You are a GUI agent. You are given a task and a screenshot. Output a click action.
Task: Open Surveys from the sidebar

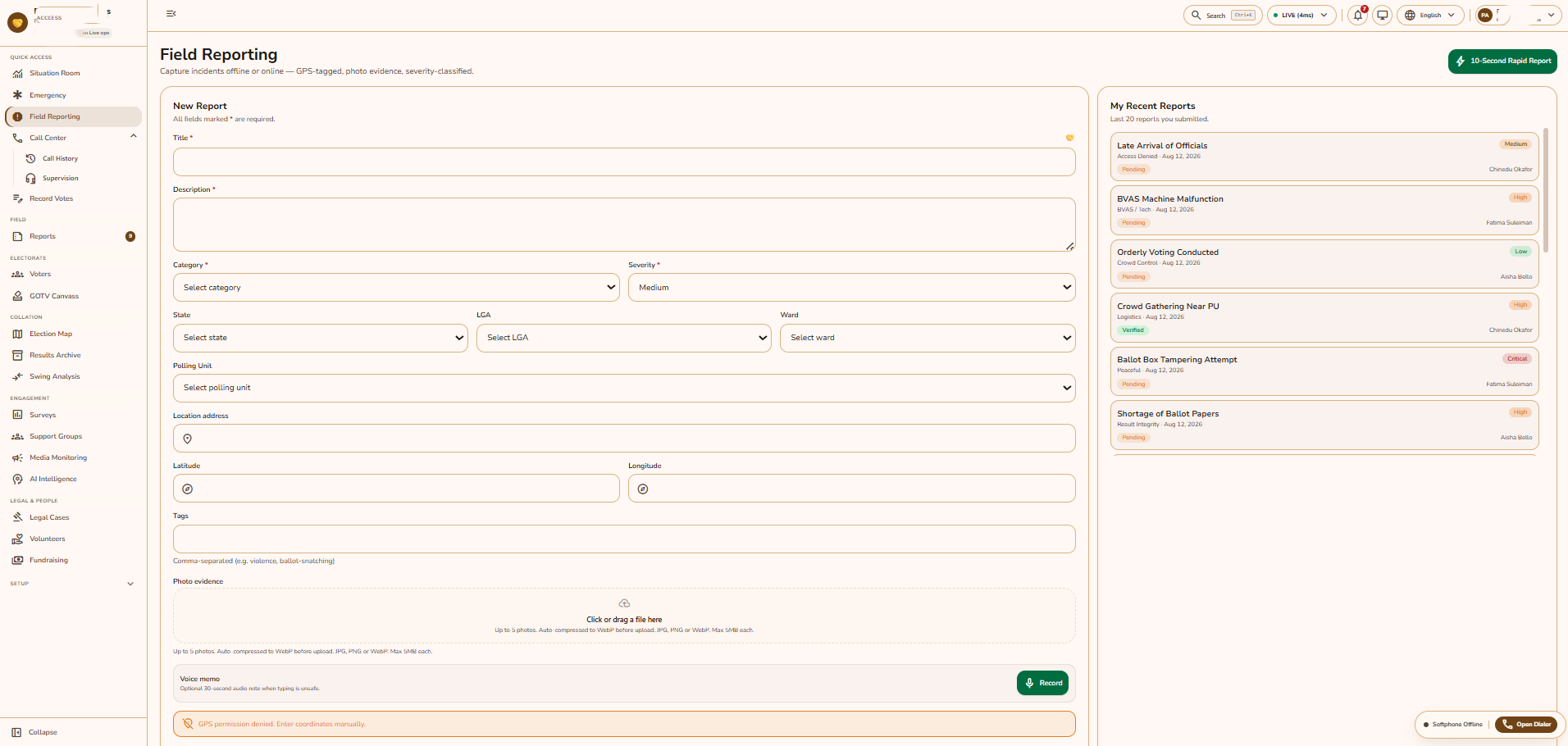[73, 416]
